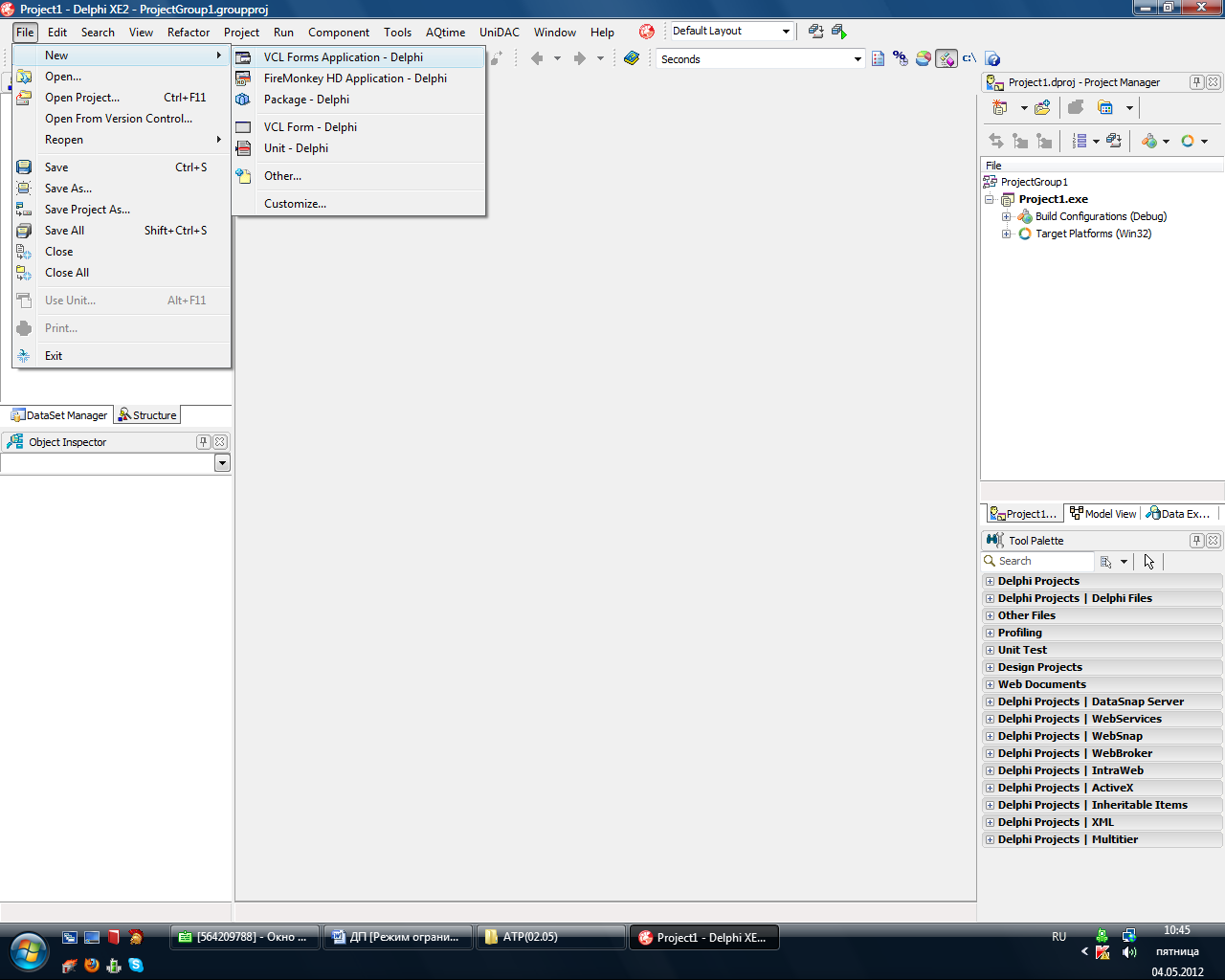Open the forward arrow history dropdown
The width and height of the screenshot is (1225, 980).
(x=600, y=58)
